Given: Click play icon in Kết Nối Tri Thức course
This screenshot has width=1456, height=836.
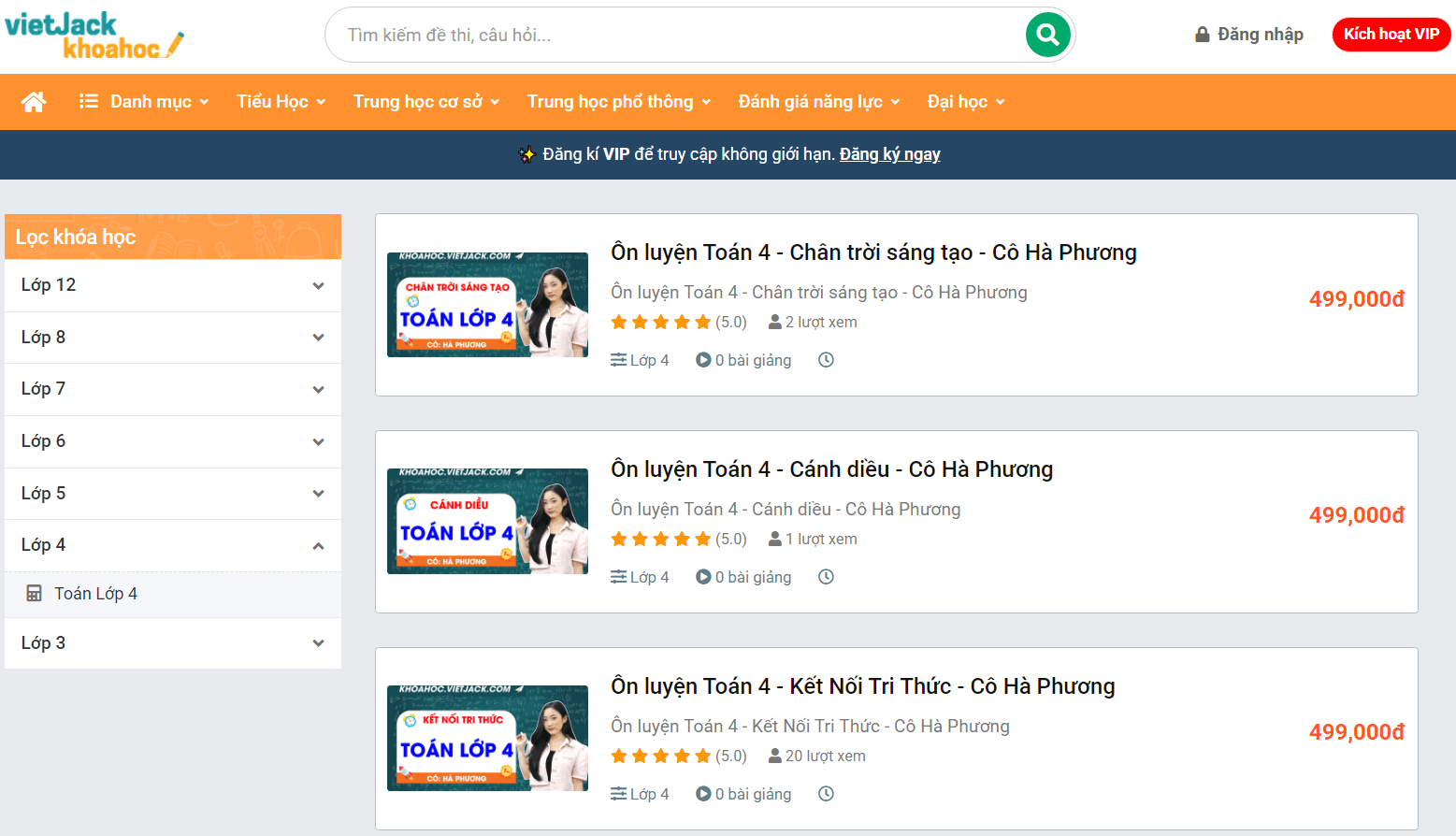Looking at the screenshot, I should [703, 794].
